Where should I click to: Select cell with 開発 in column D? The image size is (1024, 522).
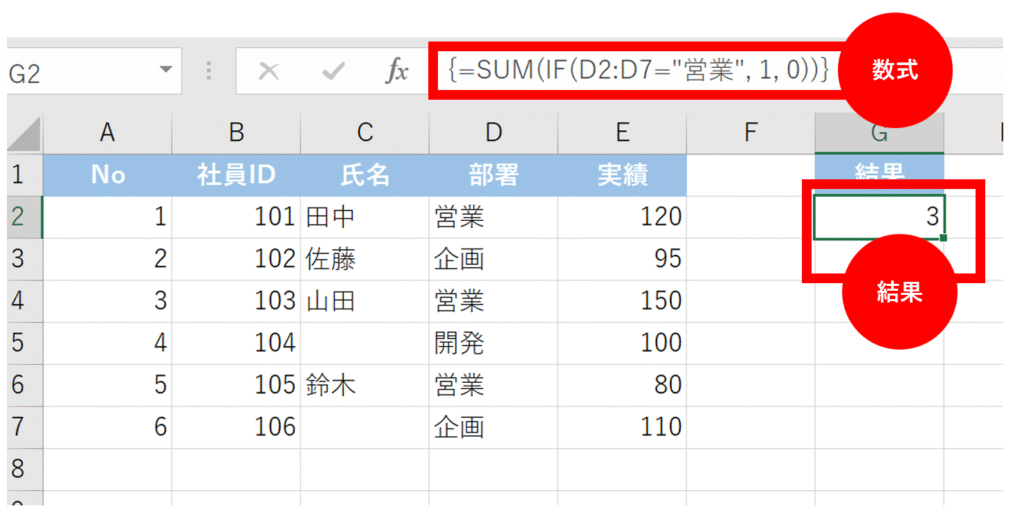[494, 343]
